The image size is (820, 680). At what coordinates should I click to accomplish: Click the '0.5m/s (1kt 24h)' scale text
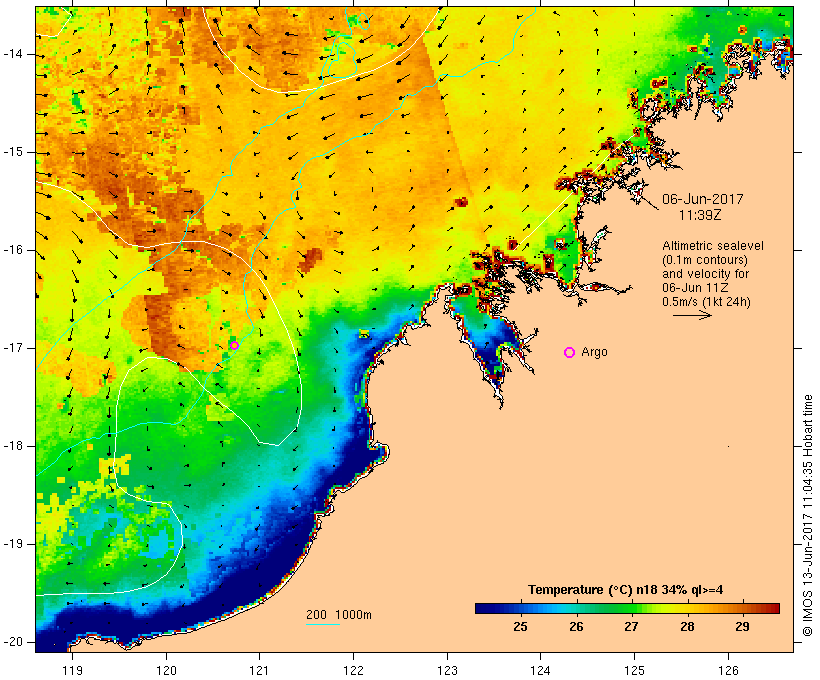point(706,302)
